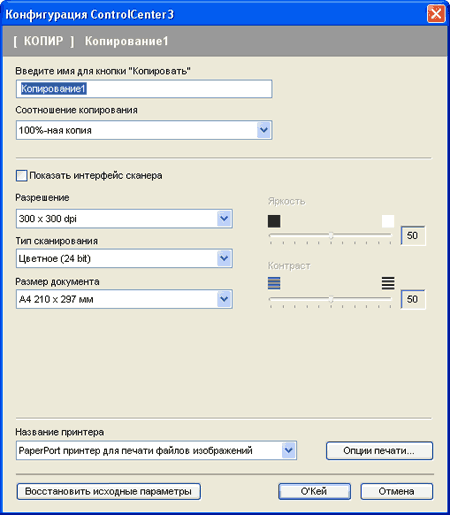The width and height of the screenshot is (450, 515).
Task: Close the ControlCenter3 configuration dialog
Action: point(436,14)
